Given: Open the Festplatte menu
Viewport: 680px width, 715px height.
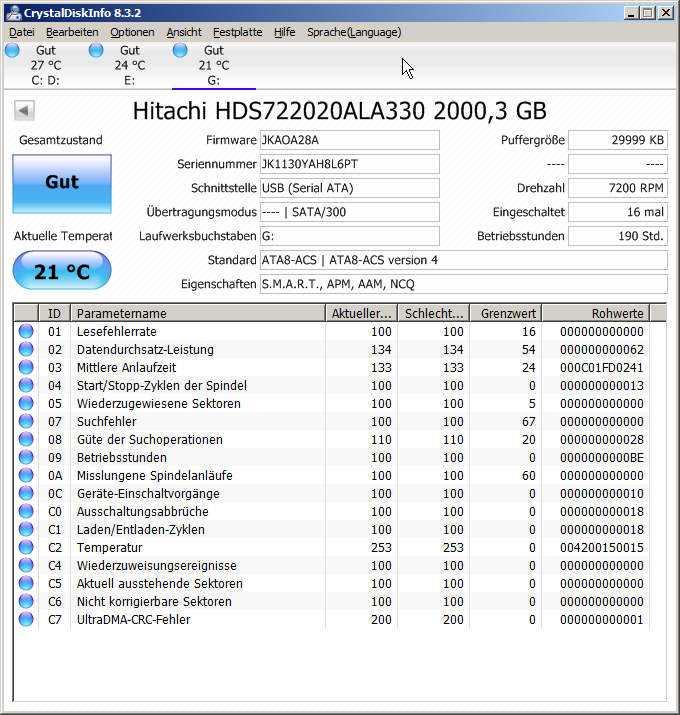Looking at the screenshot, I should [238, 32].
